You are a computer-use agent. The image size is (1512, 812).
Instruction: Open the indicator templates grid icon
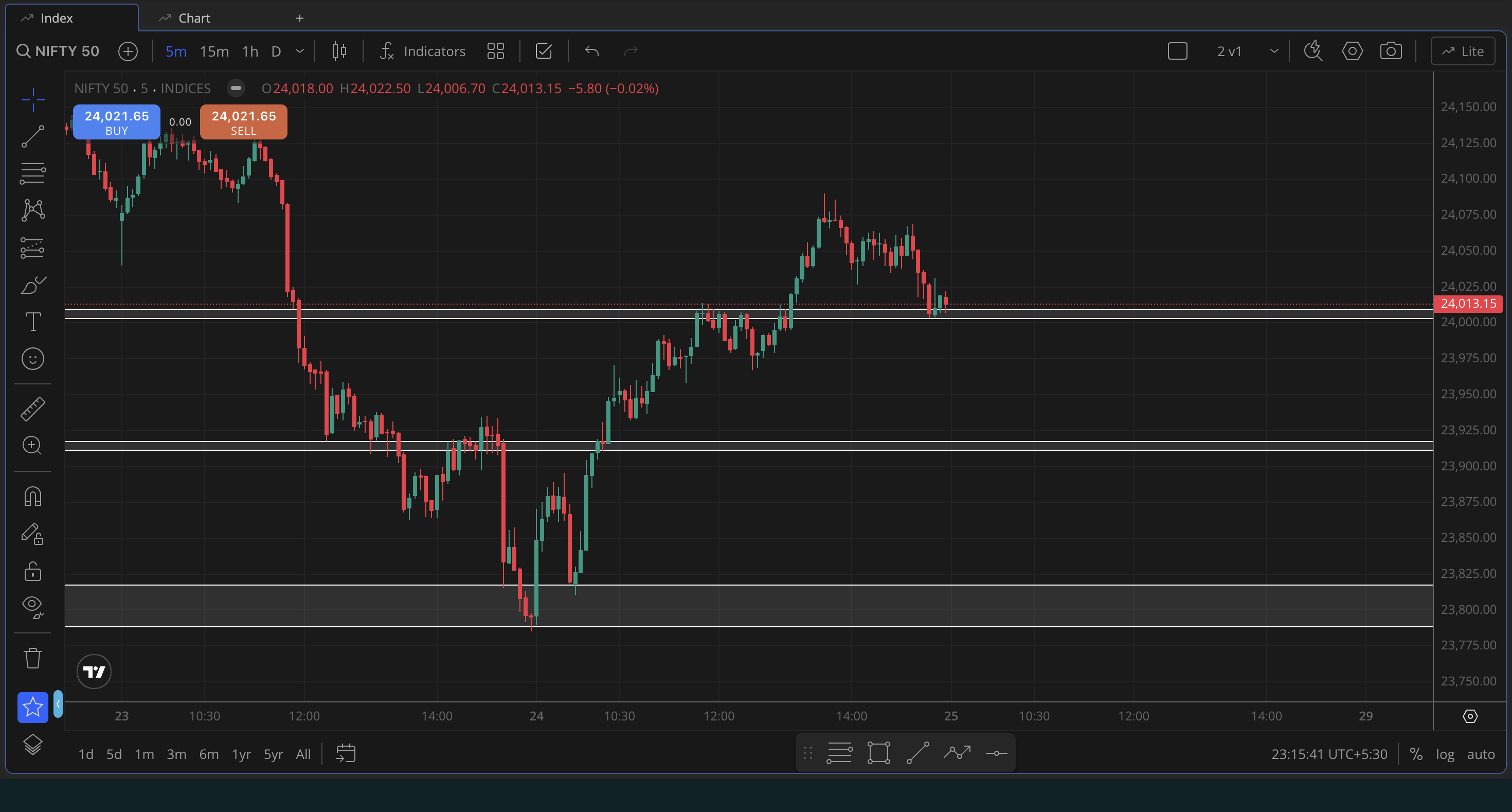click(x=496, y=51)
